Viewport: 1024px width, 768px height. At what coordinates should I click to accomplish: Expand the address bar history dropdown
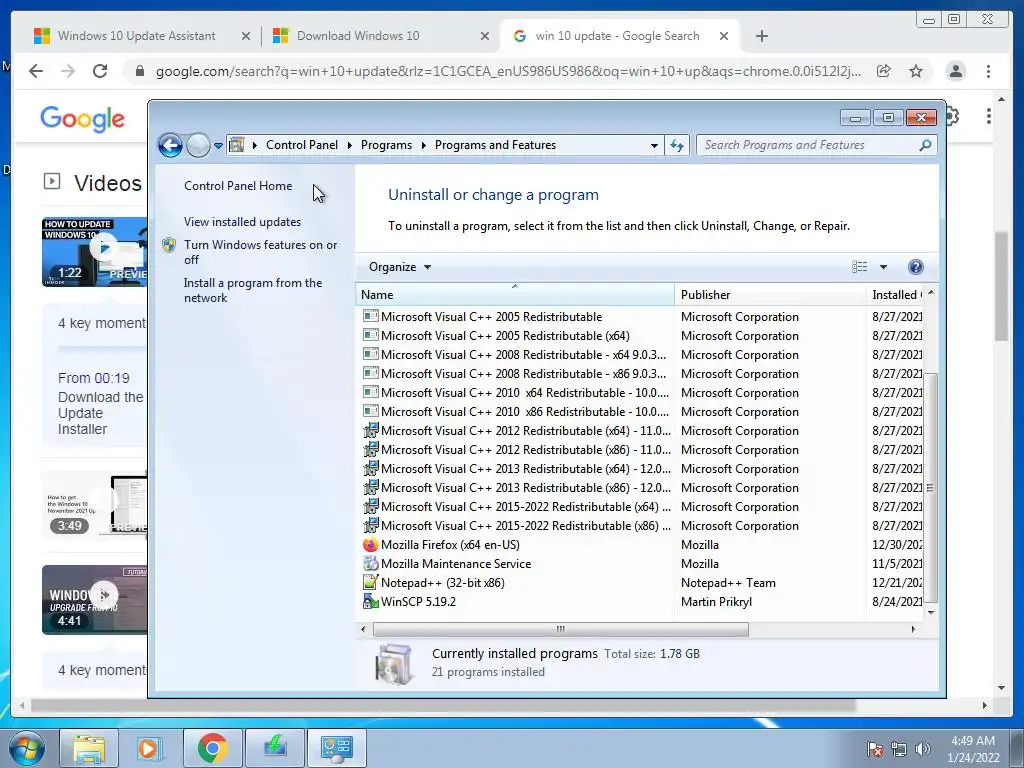pyautogui.click(x=654, y=146)
